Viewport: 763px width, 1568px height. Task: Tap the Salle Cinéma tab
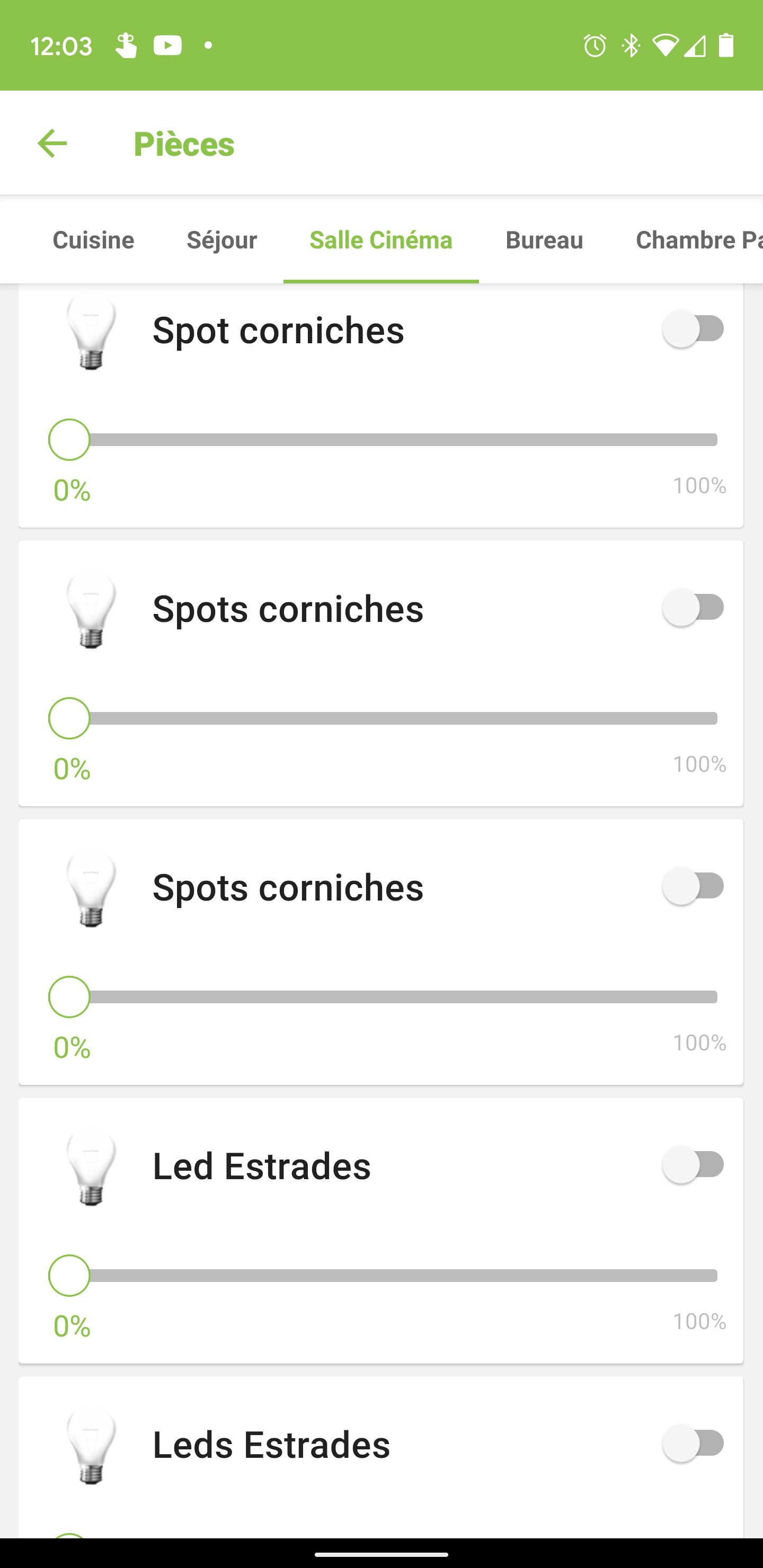pos(380,240)
